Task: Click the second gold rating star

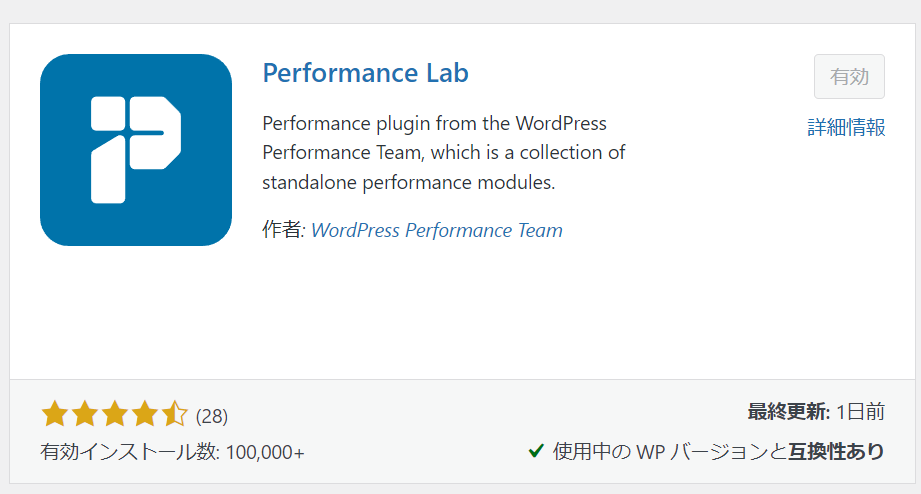Action: coord(85,414)
